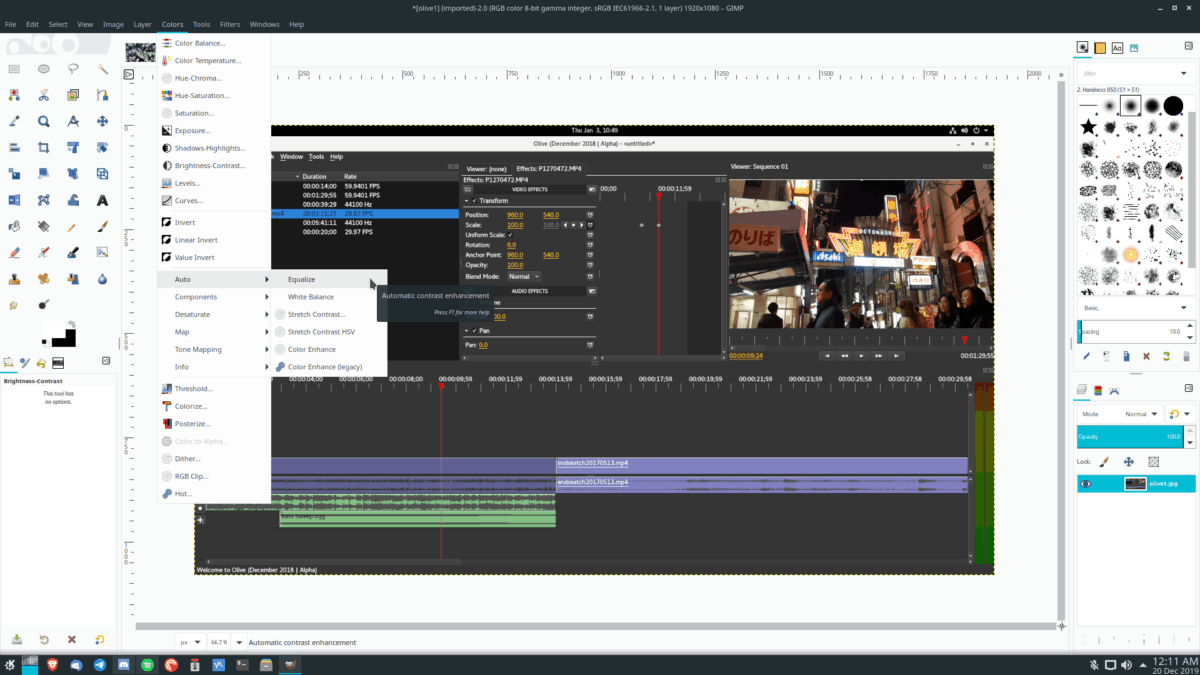The width and height of the screenshot is (1200, 675).
Task: Activate the Move tool
Action: [102, 122]
